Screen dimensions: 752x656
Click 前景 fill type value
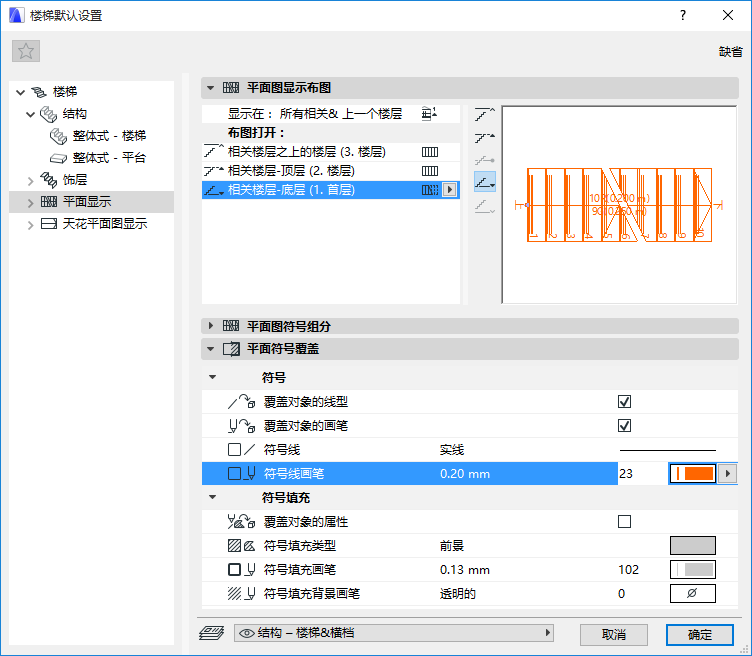pyautogui.click(x=452, y=546)
